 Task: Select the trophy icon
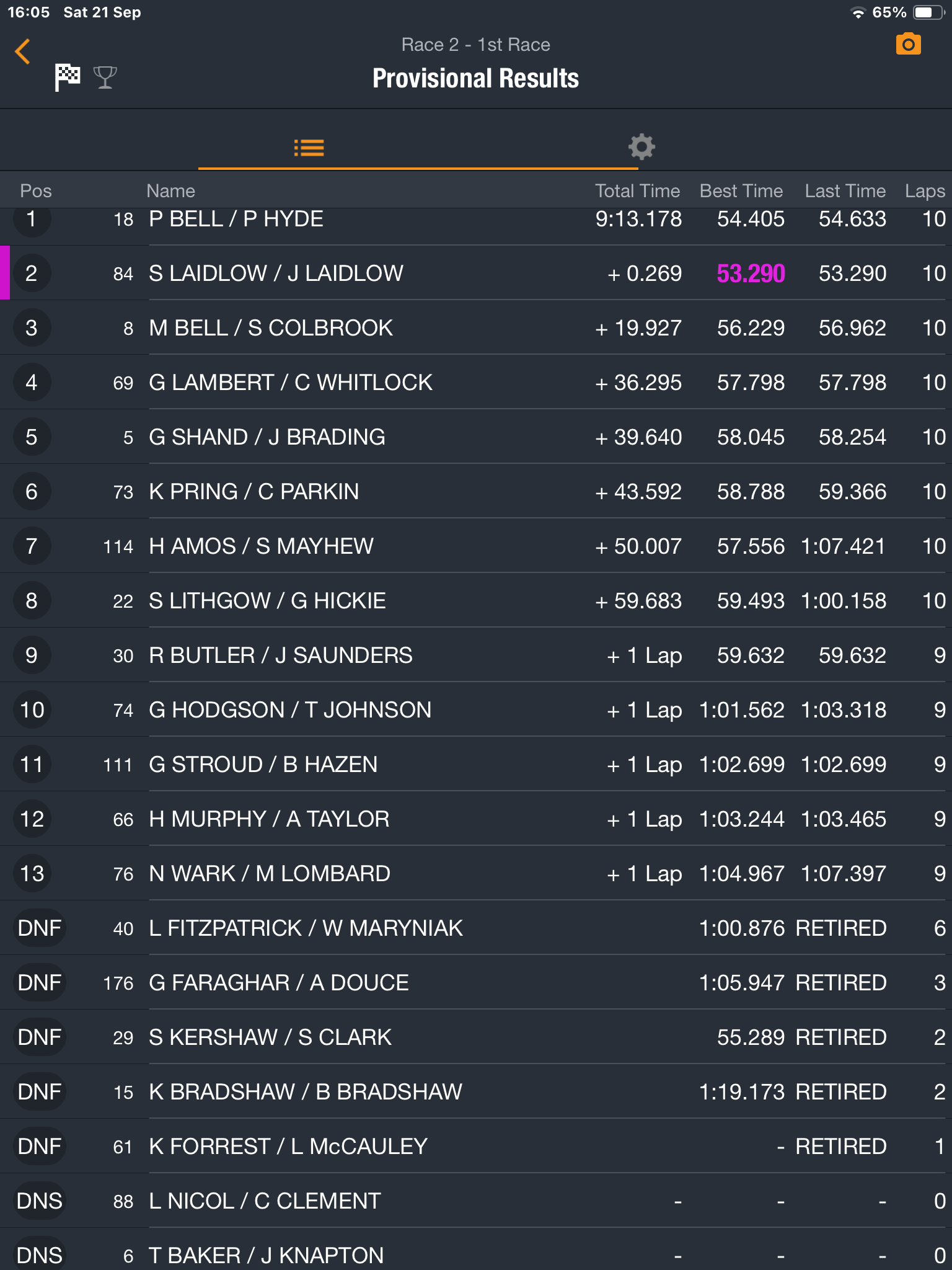point(105,78)
